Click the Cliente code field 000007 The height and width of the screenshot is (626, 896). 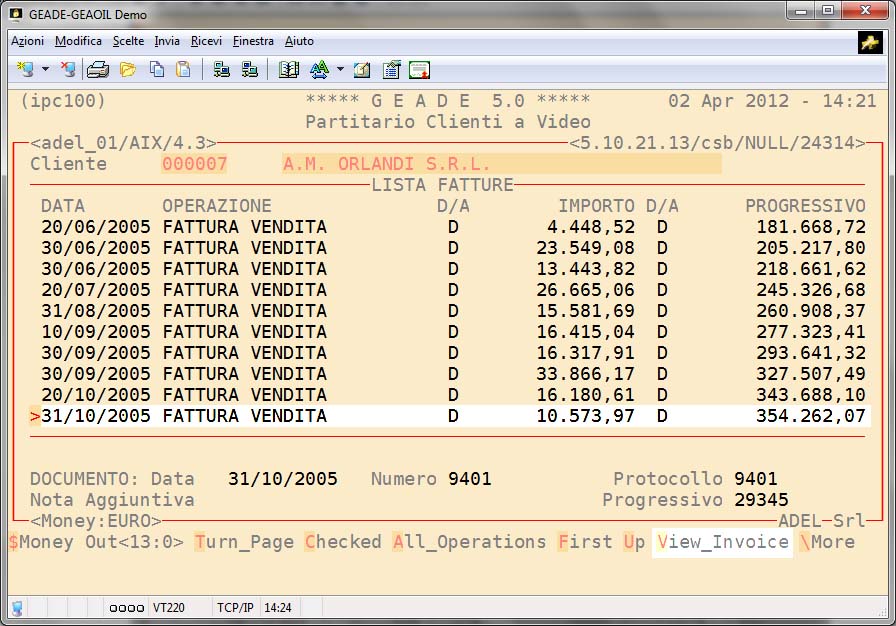tap(194, 164)
